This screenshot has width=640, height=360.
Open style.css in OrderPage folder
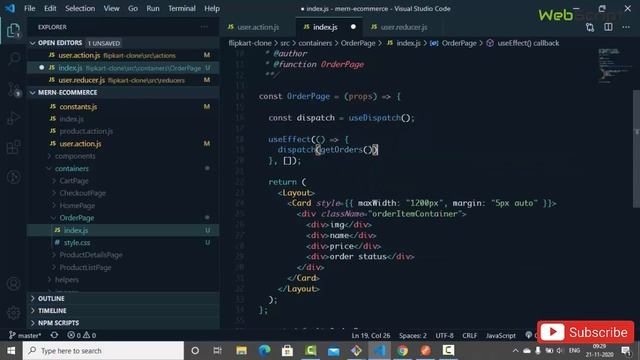pyautogui.click(x=77, y=243)
